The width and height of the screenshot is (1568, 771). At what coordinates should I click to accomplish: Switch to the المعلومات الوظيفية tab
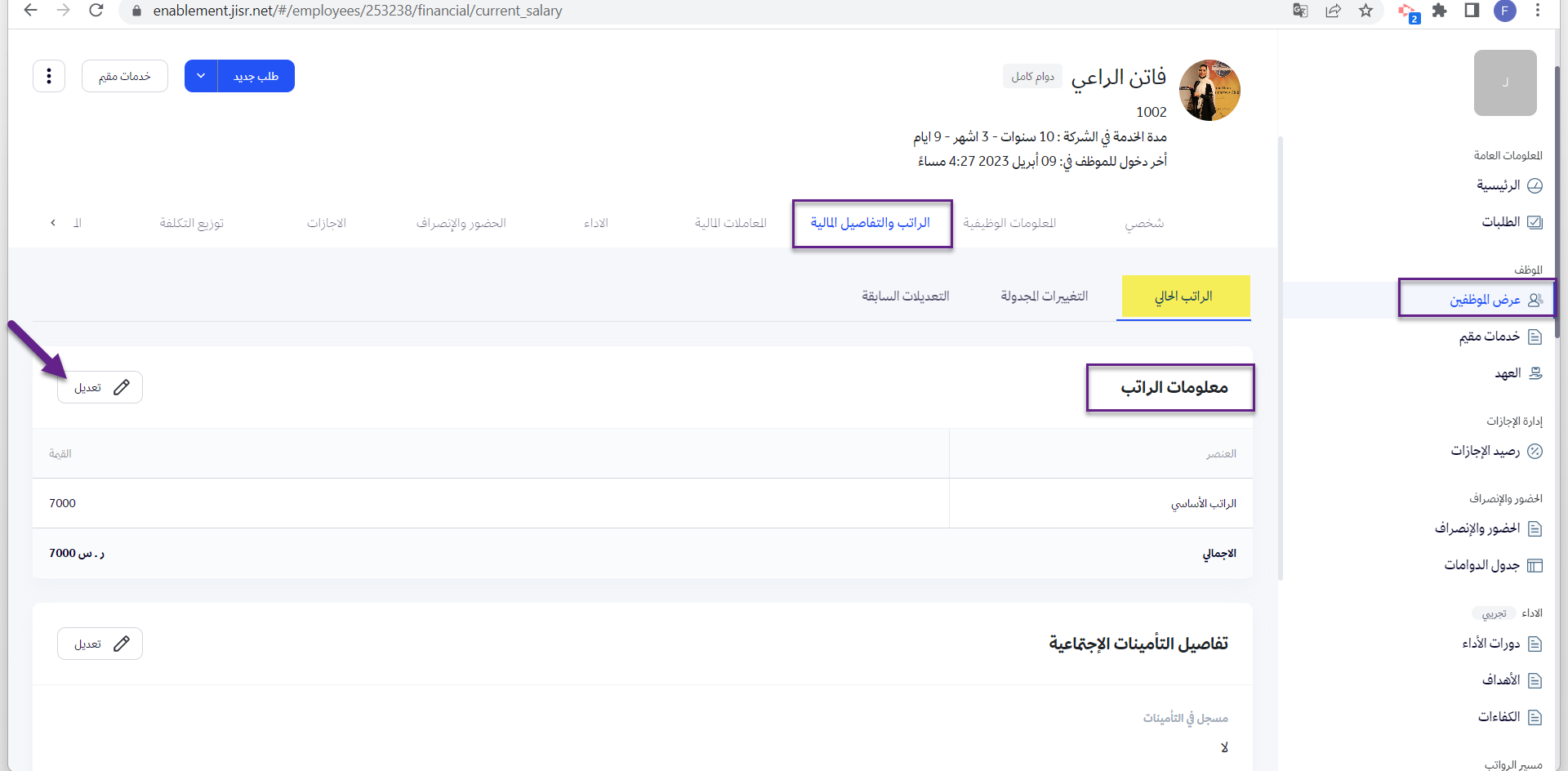tap(1009, 223)
